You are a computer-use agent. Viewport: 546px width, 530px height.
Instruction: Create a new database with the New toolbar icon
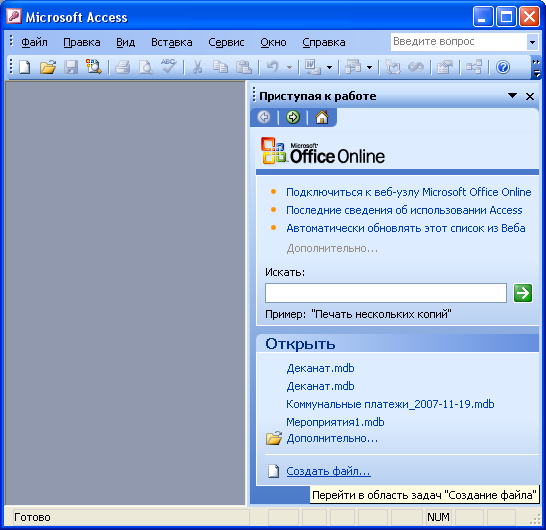pyautogui.click(x=24, y=67)
